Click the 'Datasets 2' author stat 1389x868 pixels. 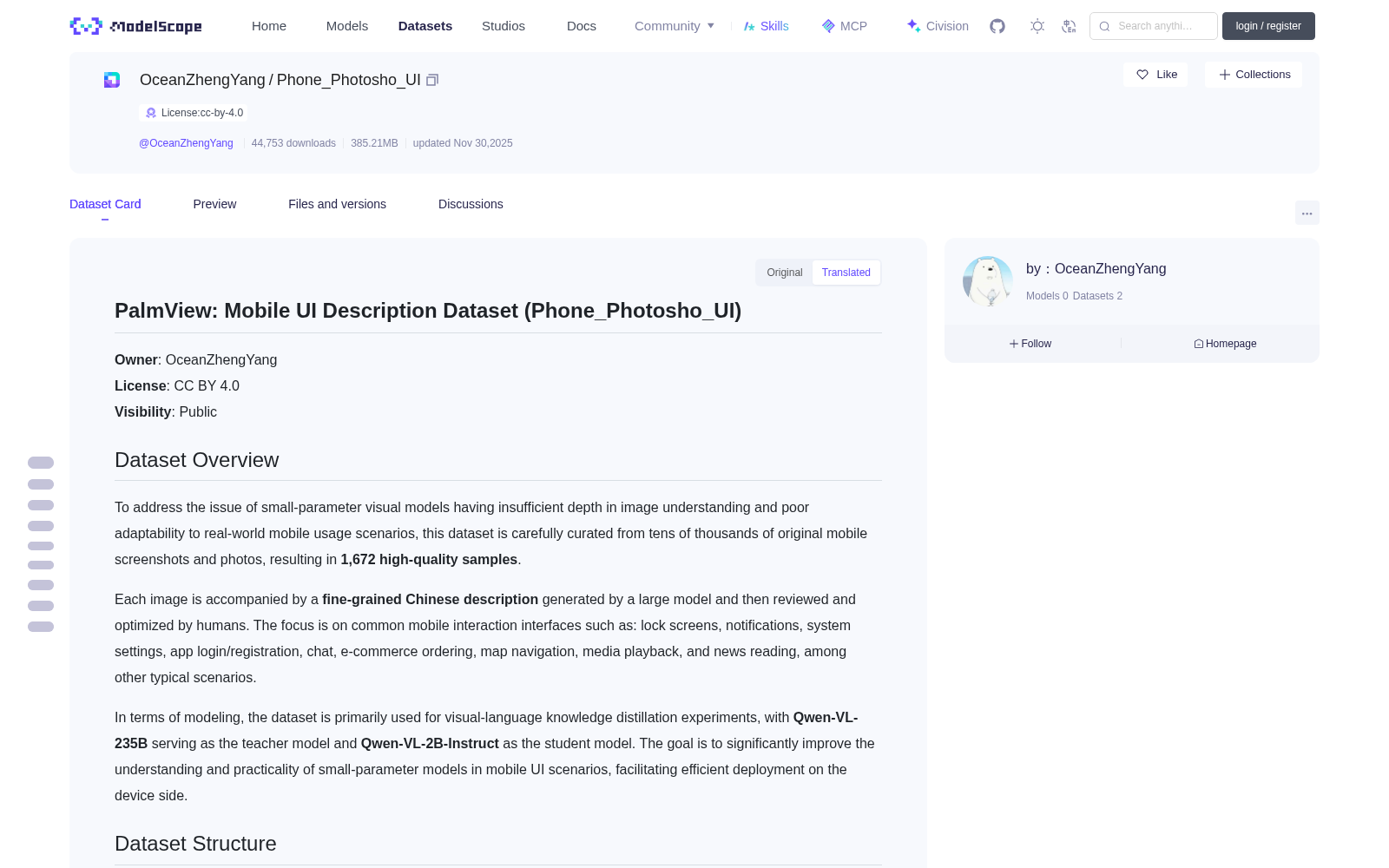pyautogui.click(x=1097, y=296)
